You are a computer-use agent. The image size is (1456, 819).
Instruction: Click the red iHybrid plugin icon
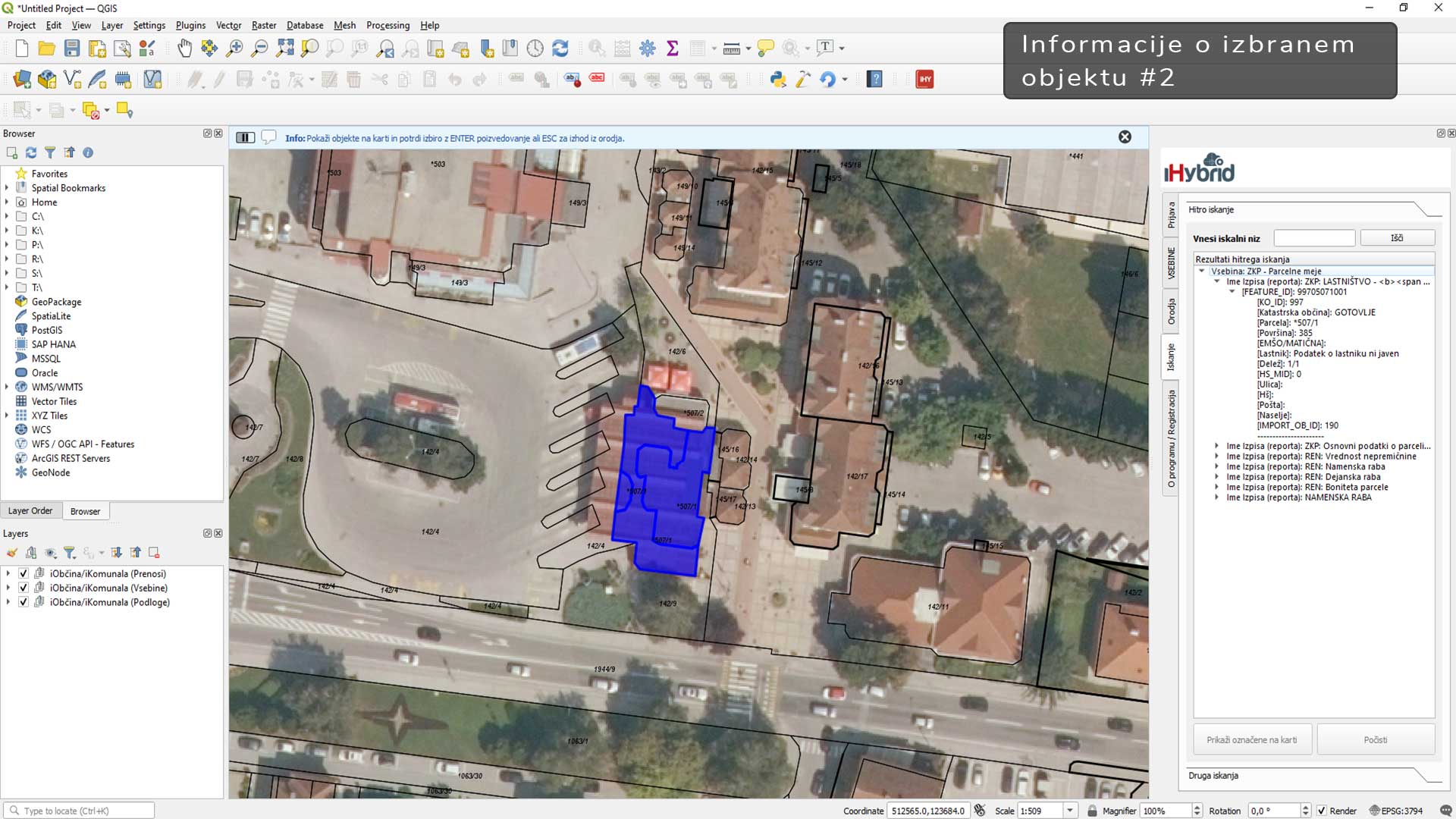pos(924,79)
